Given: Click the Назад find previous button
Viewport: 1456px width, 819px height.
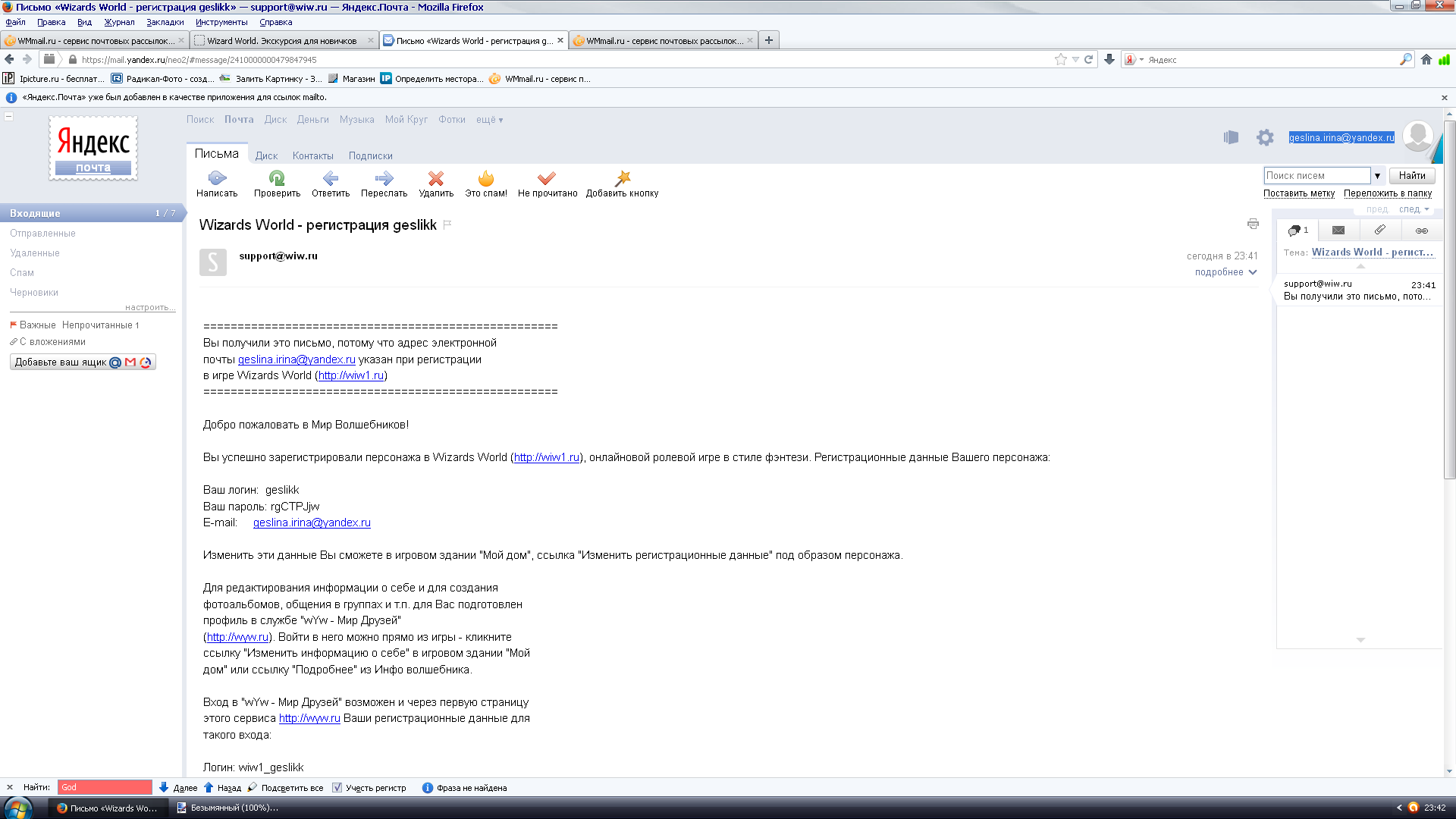Looking at the screenshot, I should (x=223, y=788).
